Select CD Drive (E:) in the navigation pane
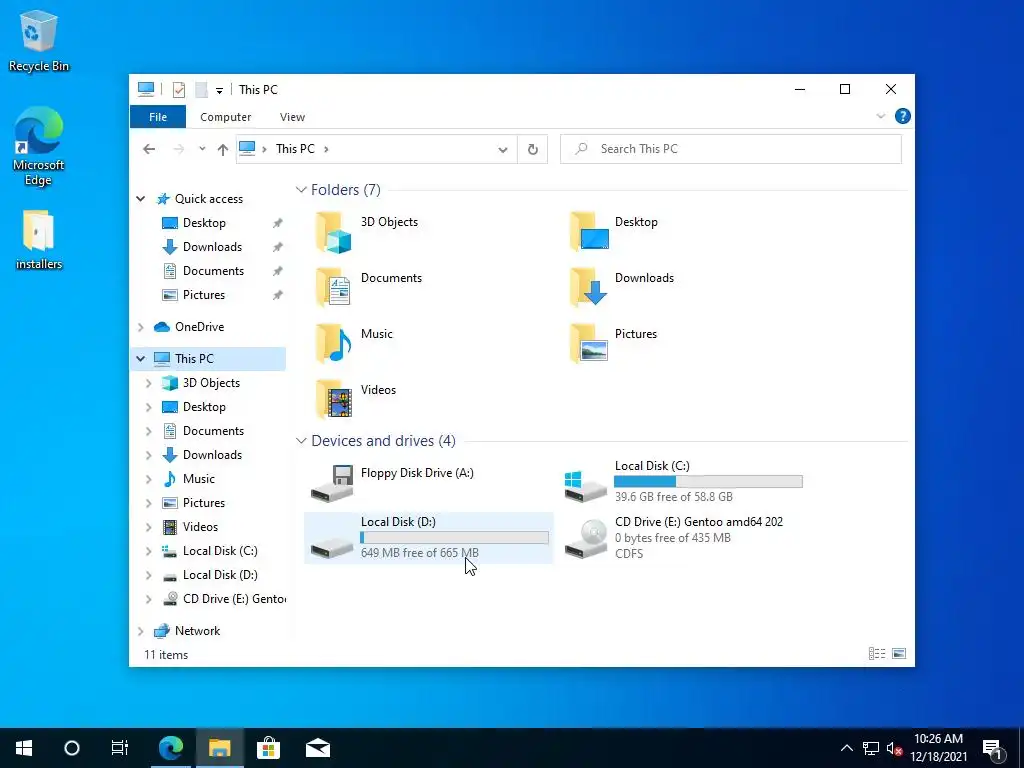This screenshot has width=1024, height=768. [x=234, y=599]
